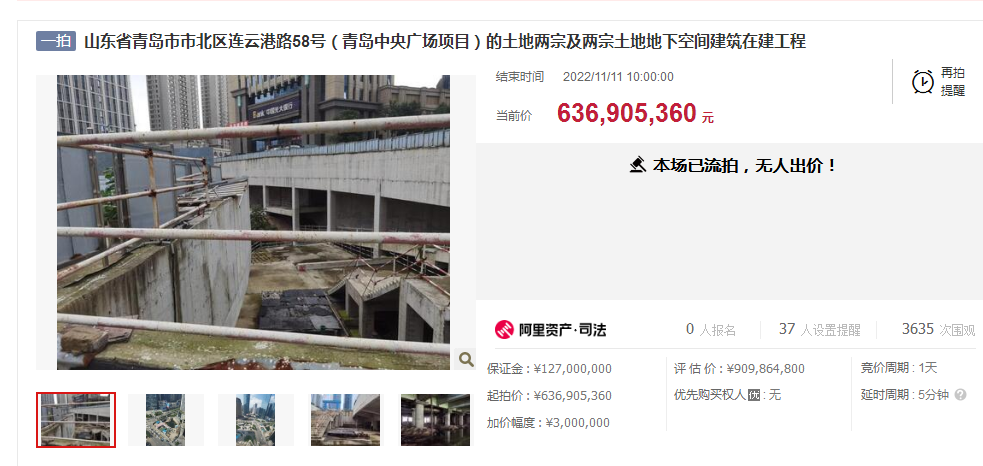Select the first construction site thumbnail
Screen dimensions: 983x466
[x=76, y=420]
